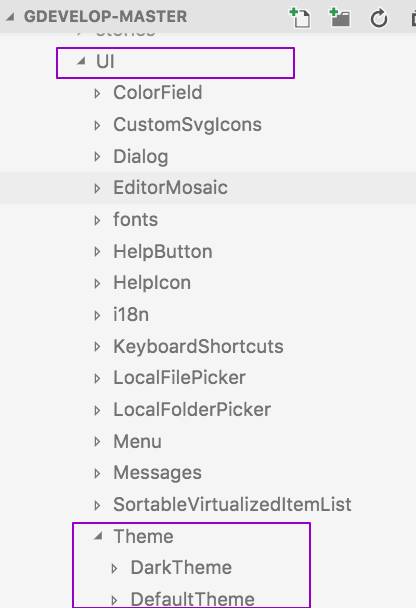Select the LocalFilePicker folder
Viewport: 416px width, 608px height.
click(180, 378)
